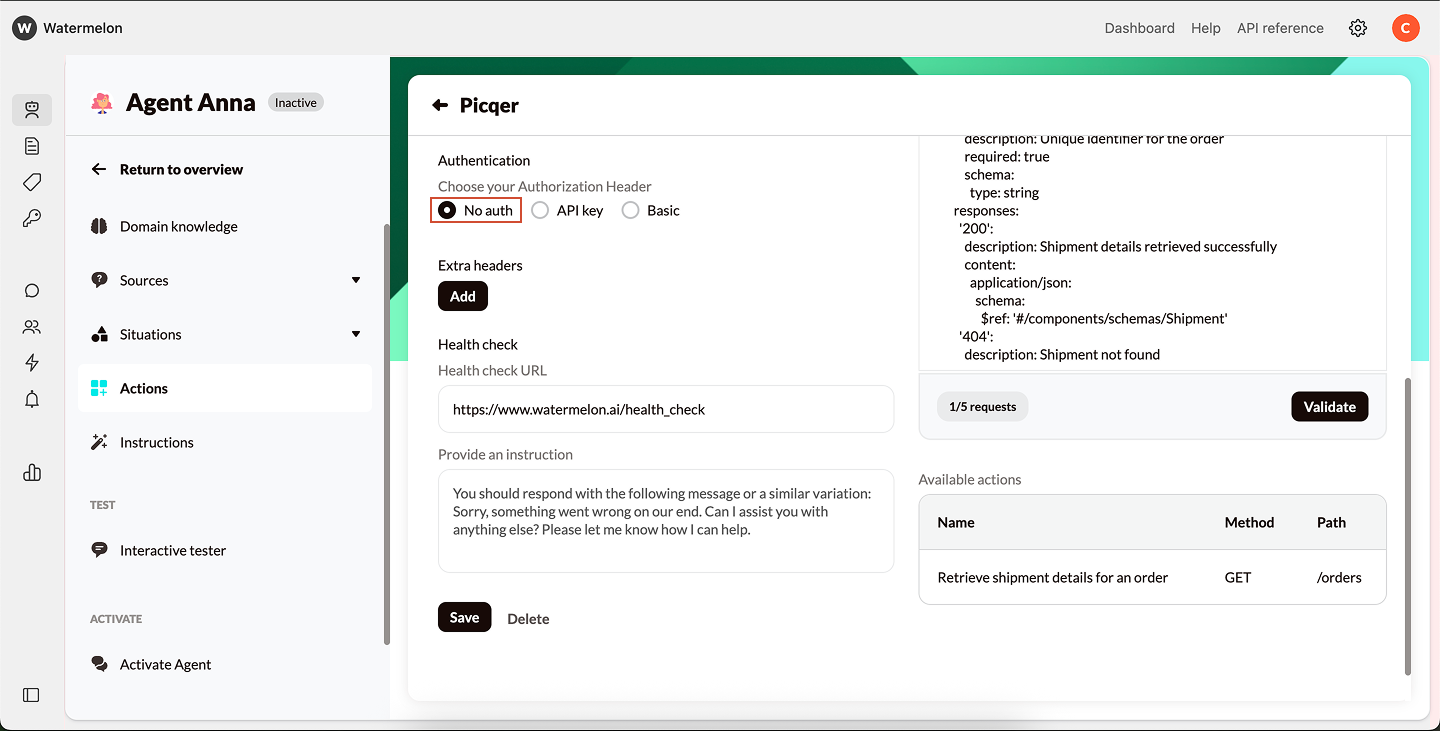Select the documents icon in the left sidebar
Screen dimensions: 1440x731
point(31,145)
